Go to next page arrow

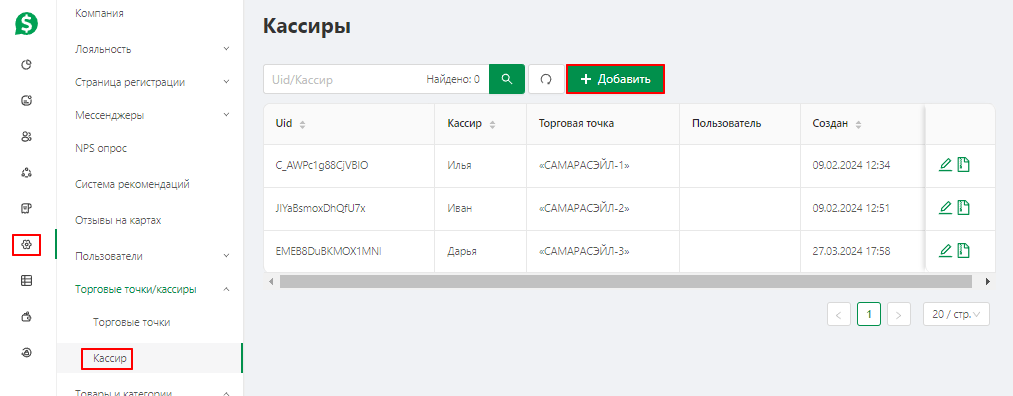click(899, 315)
